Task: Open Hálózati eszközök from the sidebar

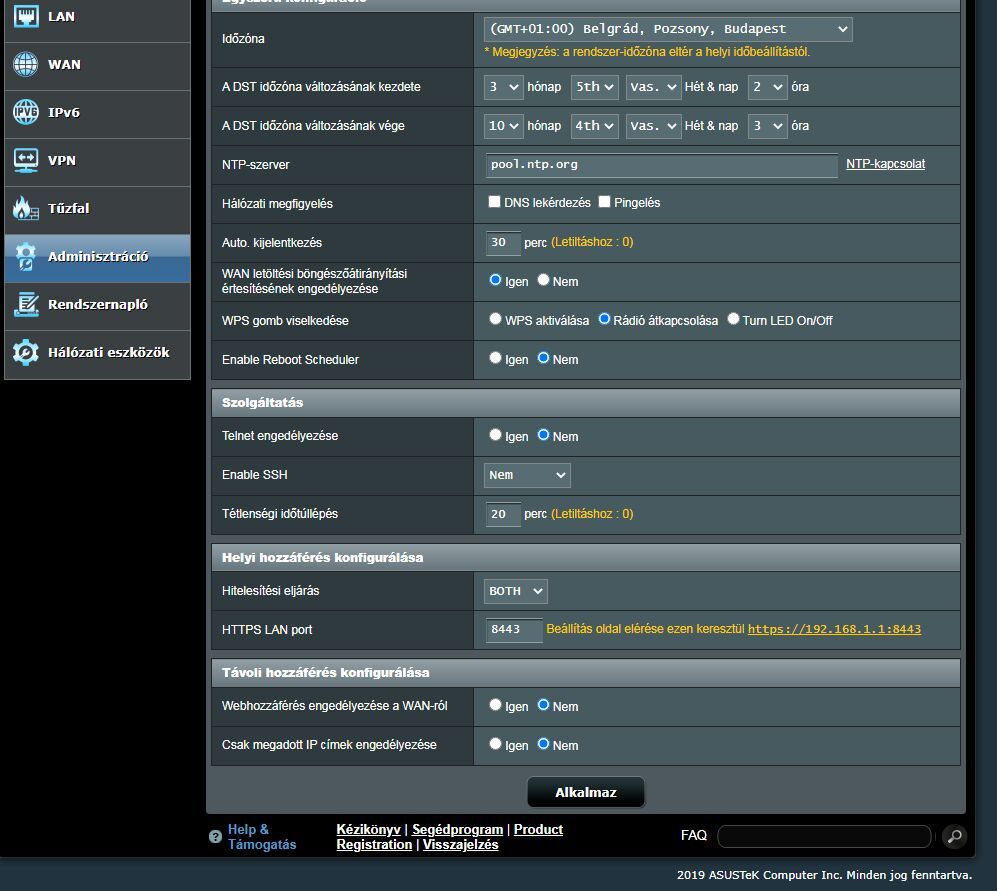Action: 97,354
